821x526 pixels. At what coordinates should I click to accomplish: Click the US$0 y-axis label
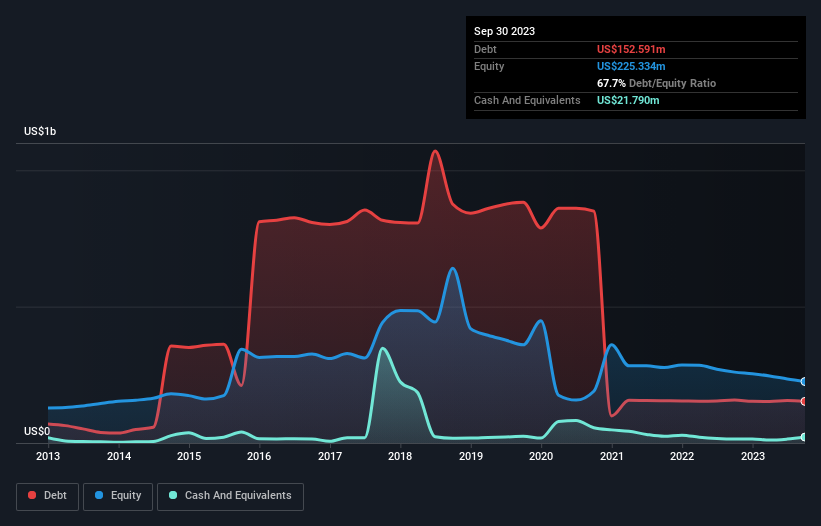tap(37, 431)
